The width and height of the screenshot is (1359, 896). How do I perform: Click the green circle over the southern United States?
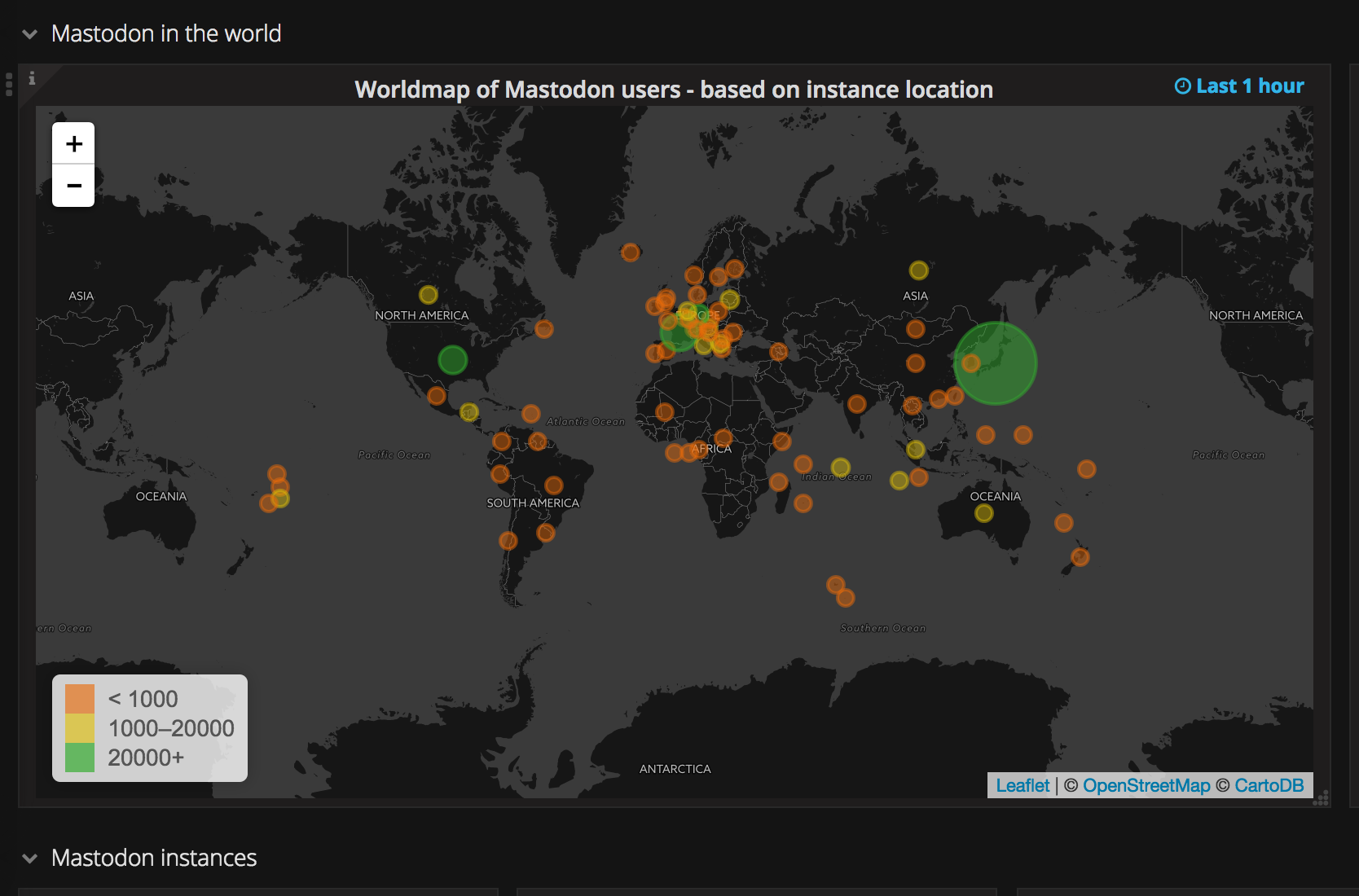453,359
